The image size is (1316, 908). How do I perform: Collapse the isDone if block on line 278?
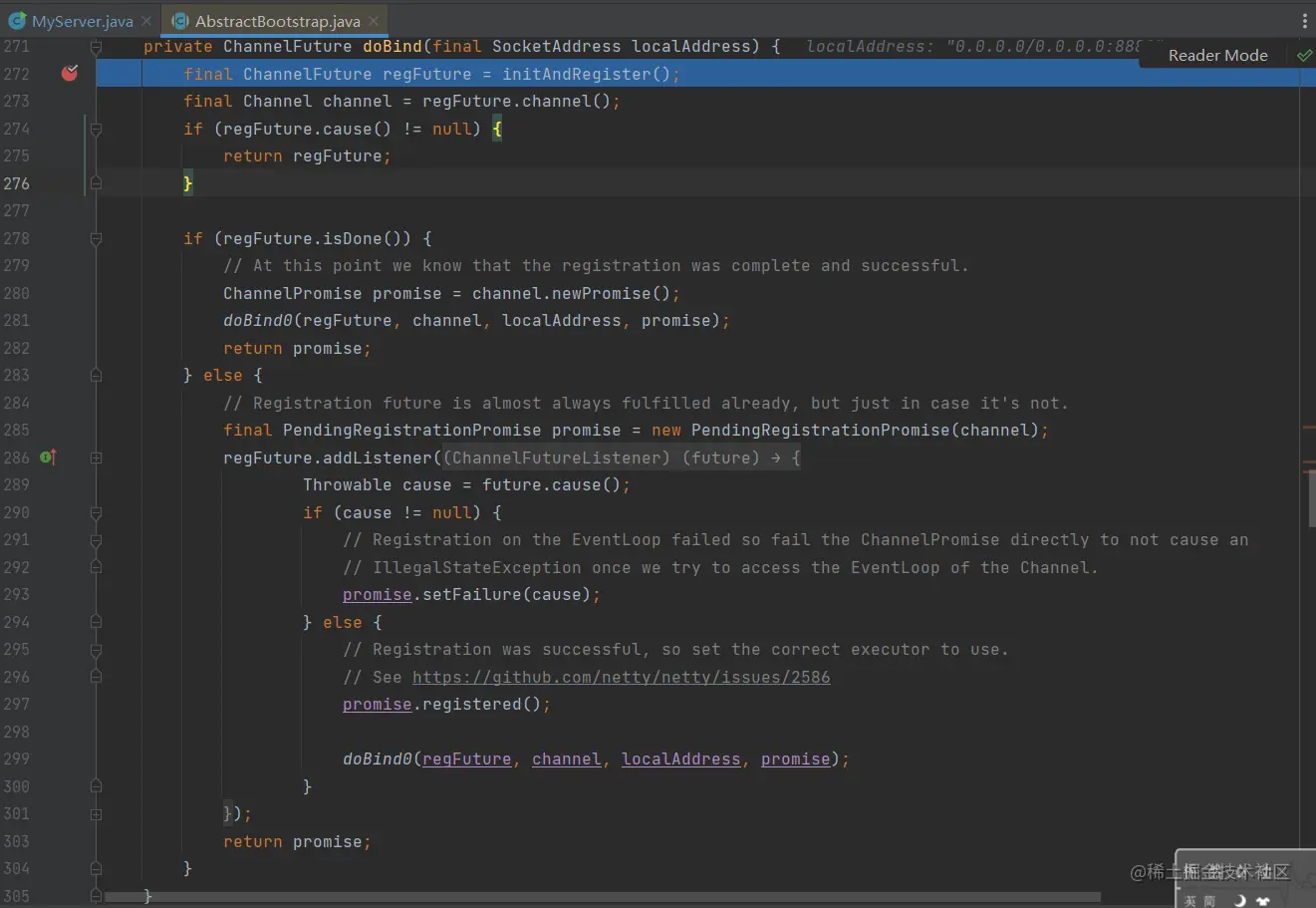click(96, 238)
